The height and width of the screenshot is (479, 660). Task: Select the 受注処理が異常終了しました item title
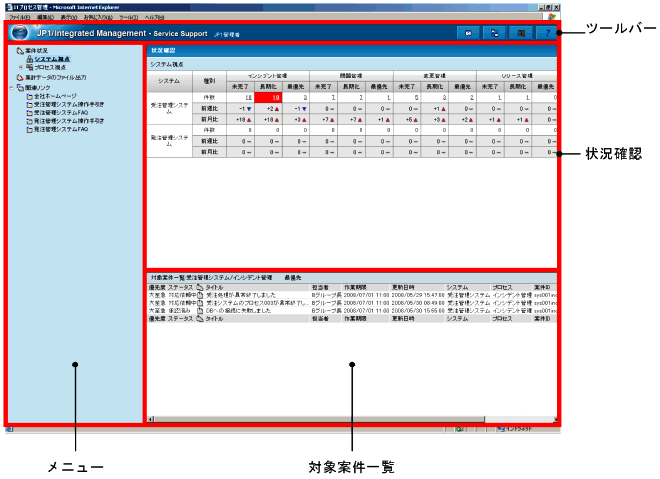point(241,295)
